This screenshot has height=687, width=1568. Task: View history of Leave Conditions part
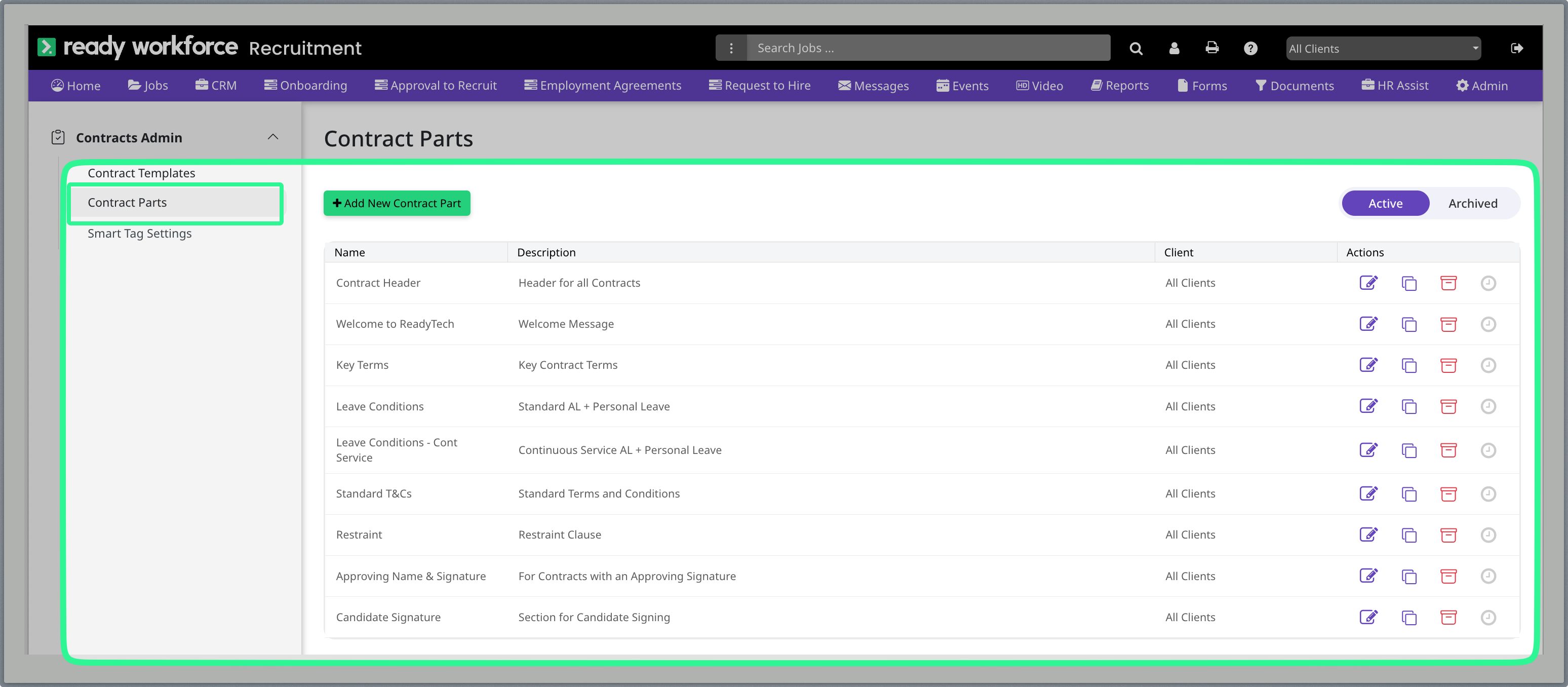[x=1487, y=406]
